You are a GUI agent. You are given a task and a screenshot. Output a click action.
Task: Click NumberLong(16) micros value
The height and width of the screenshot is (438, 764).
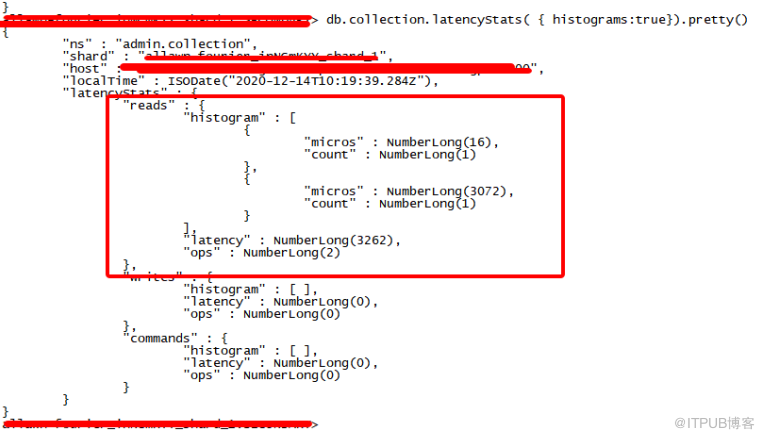pos(439,142)
